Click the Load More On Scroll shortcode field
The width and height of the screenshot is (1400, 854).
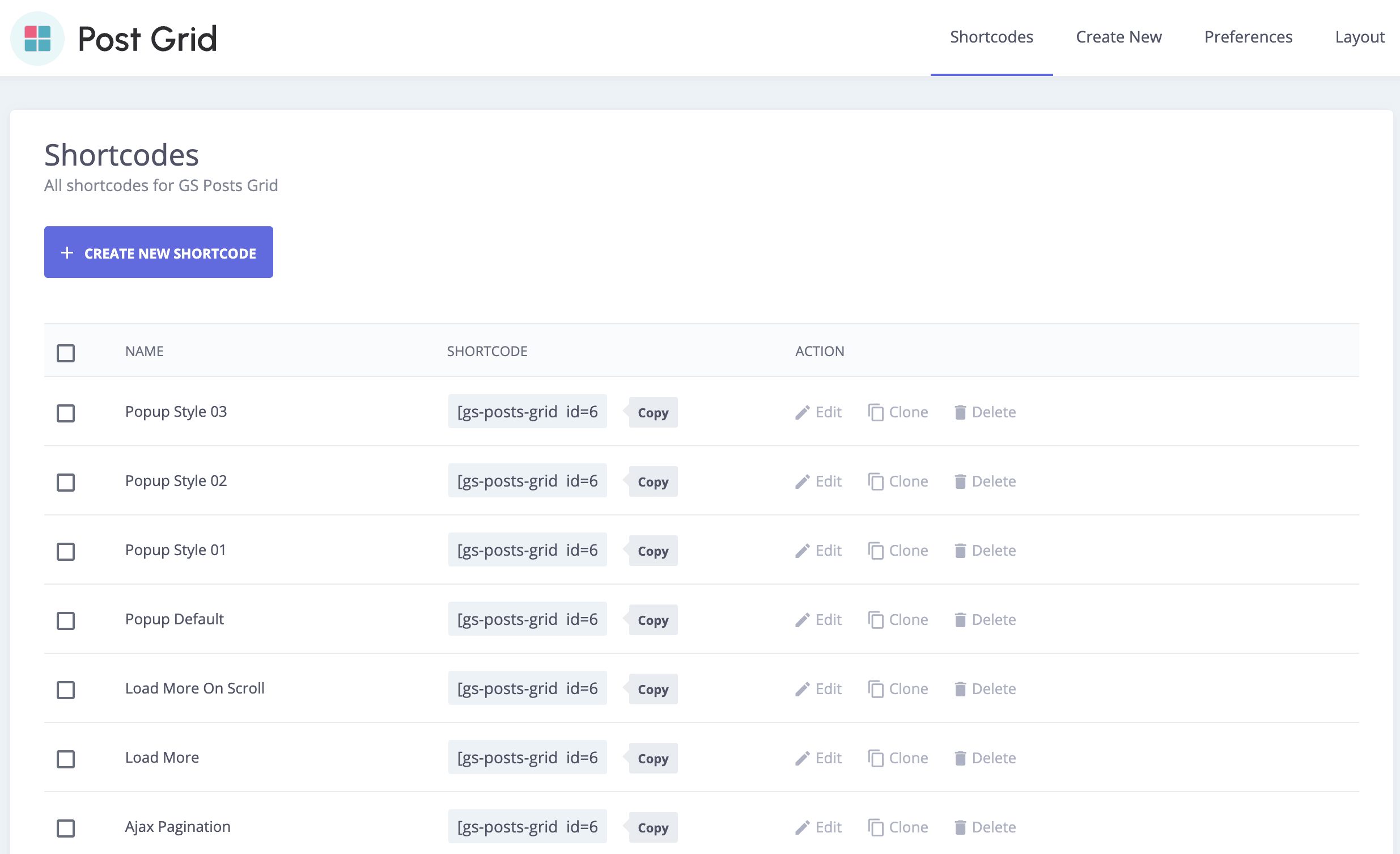[527, 688]
